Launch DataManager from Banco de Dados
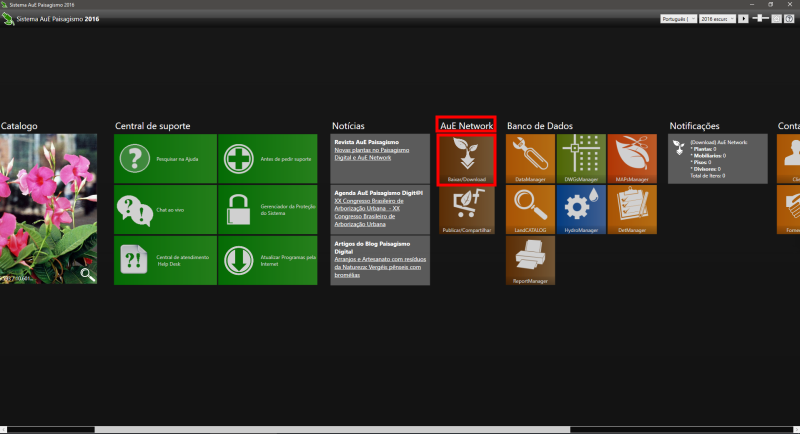The width and height of the screenshot is (800, 434). 530,159
